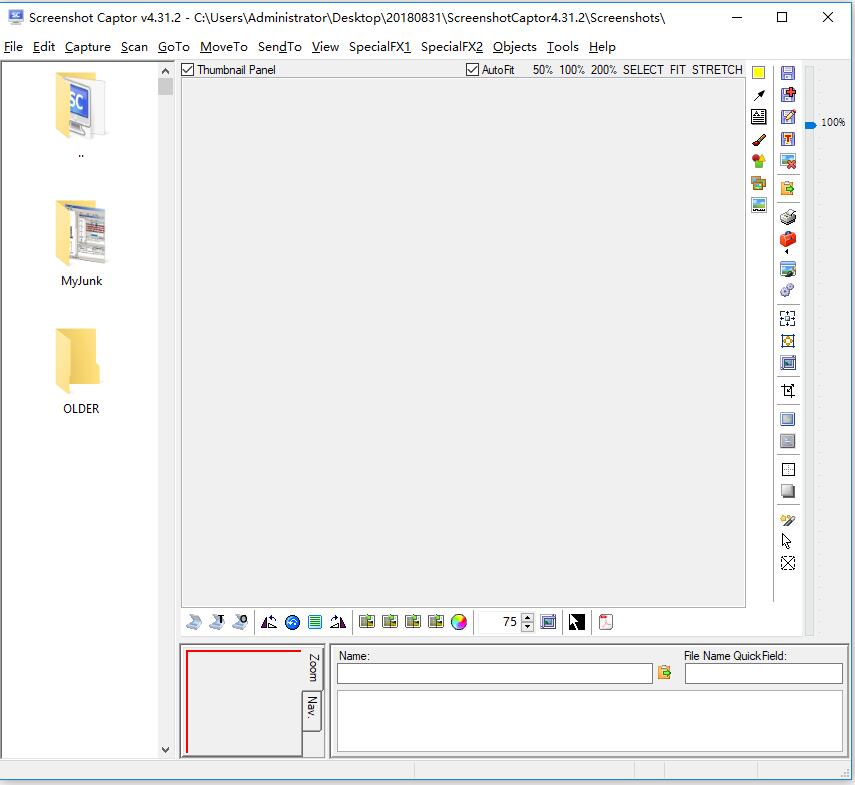The width and height of the screenshot is (855, 785).
Task: Decrease the 75 value with down arrow
Action: pyautogui.click(x=527, y=626)
